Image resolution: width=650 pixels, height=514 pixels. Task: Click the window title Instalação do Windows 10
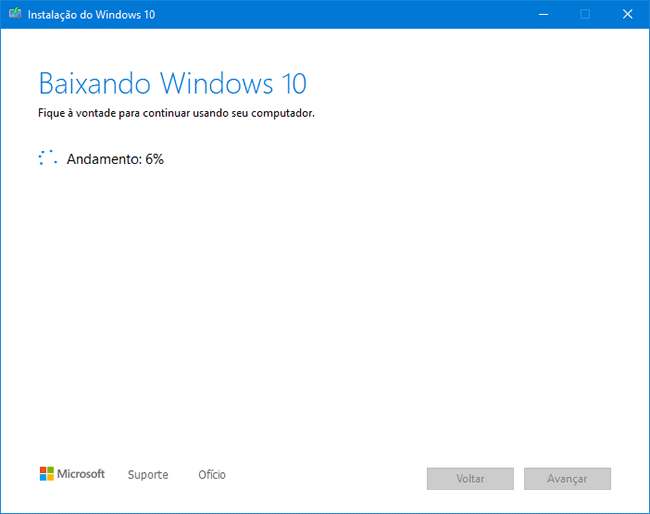point(91,15)
